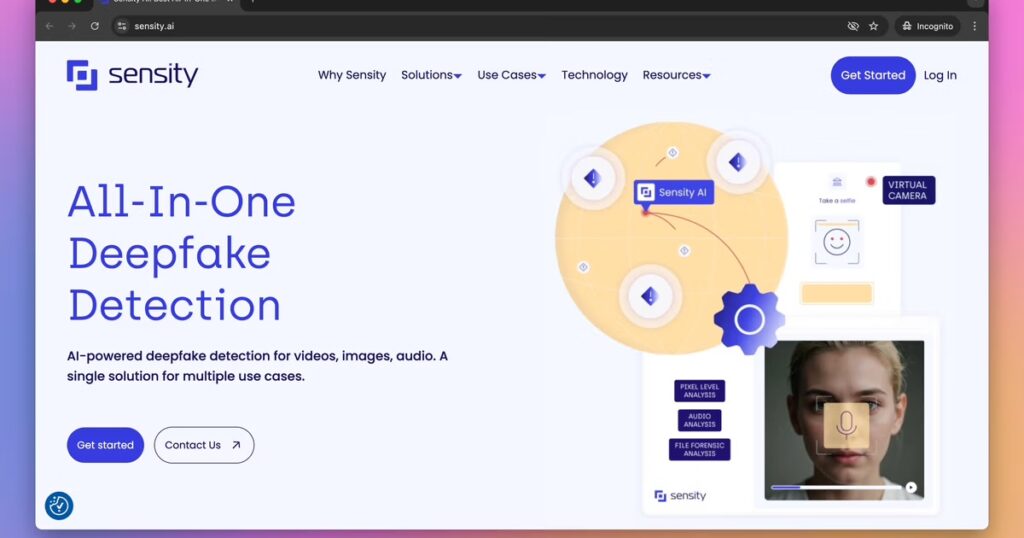Click the VIRTUAL CAMERA badge
Viewport: 1024px width, 538px height.
click(x=908, y=190)
